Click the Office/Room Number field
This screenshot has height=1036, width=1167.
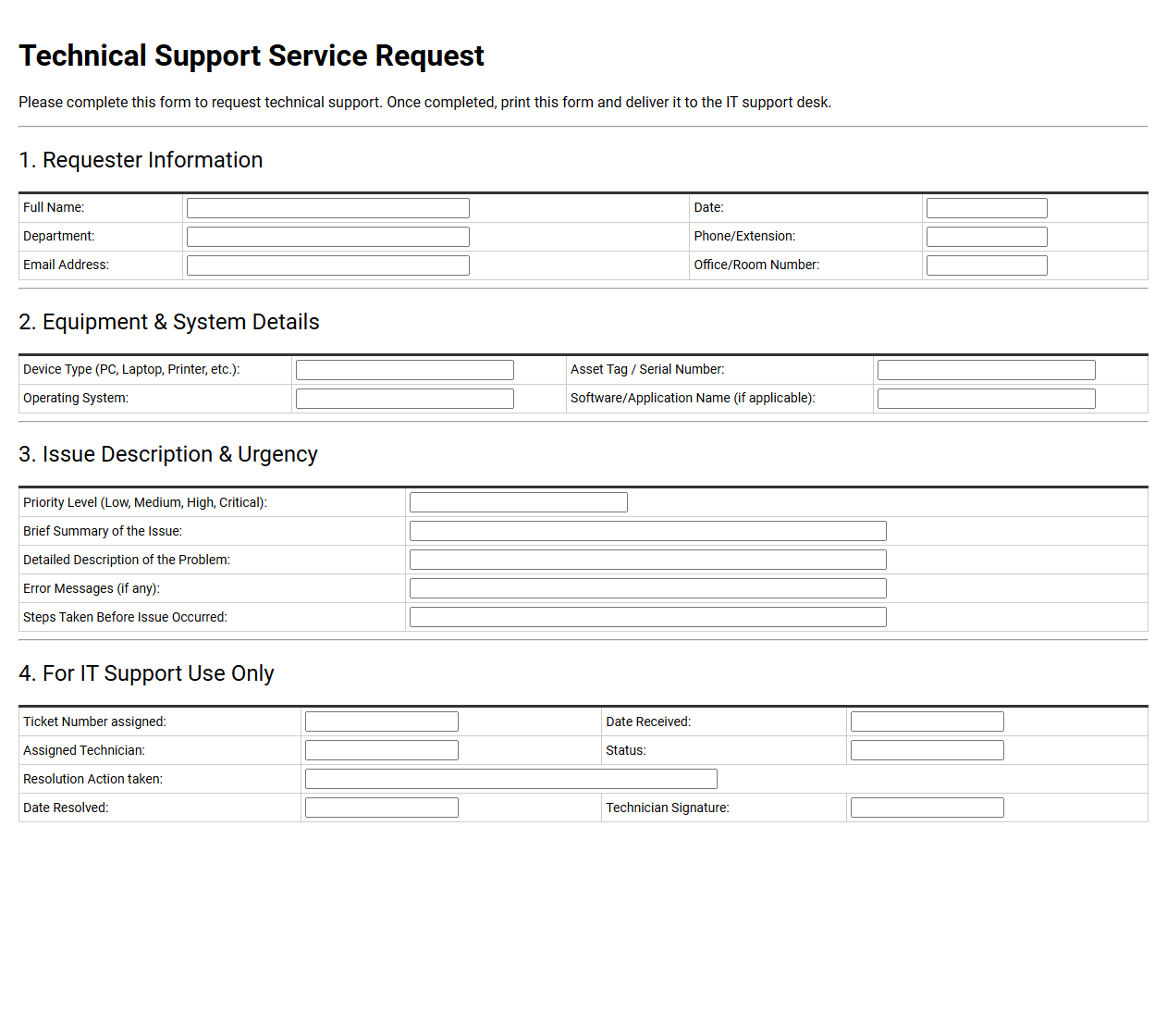pos(987,265)
